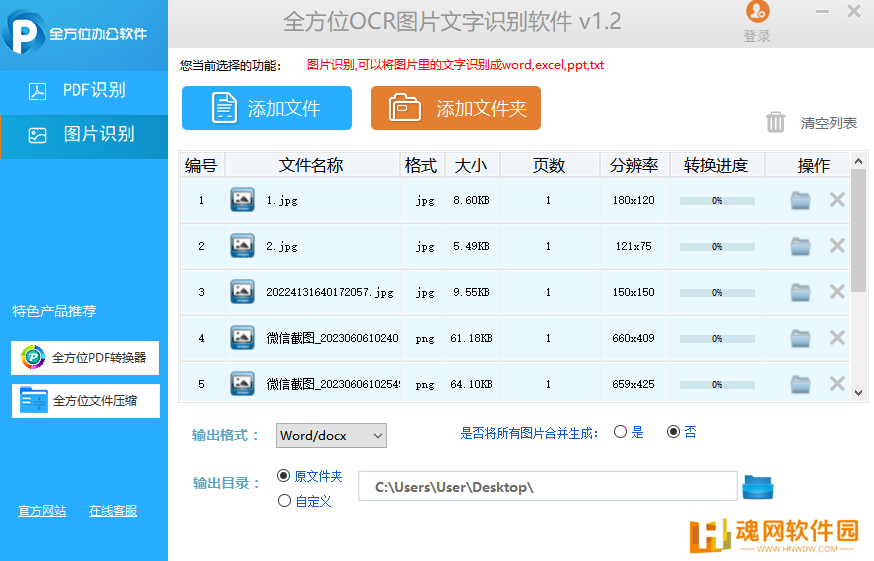Viewport: 874px width, 561px height.
Task: Select 是 to merge all images
Action: point(620,432)
